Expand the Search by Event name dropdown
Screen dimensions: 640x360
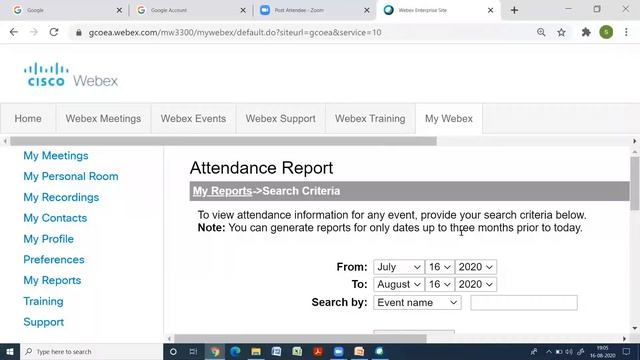(417, 302)
